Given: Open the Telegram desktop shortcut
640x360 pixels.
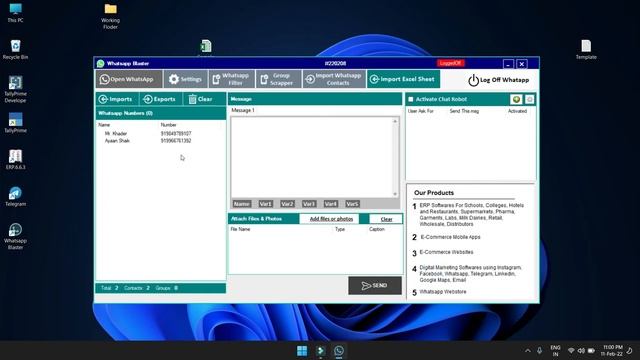Looking at the screenshot, I should (x=16, y=196).
